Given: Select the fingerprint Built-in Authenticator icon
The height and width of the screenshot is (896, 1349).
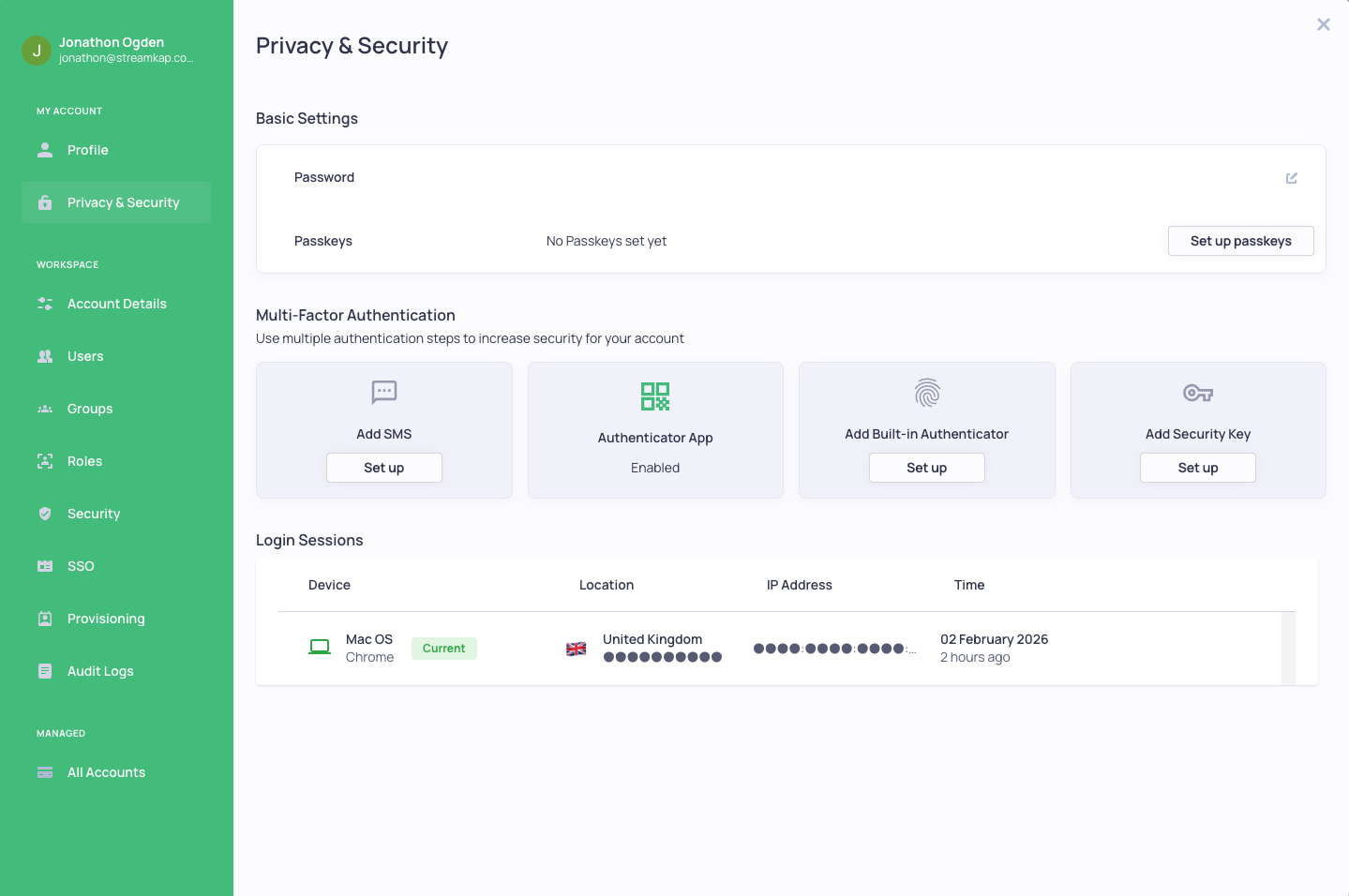Looking at the screenshot, I should [x=926, y=393].
